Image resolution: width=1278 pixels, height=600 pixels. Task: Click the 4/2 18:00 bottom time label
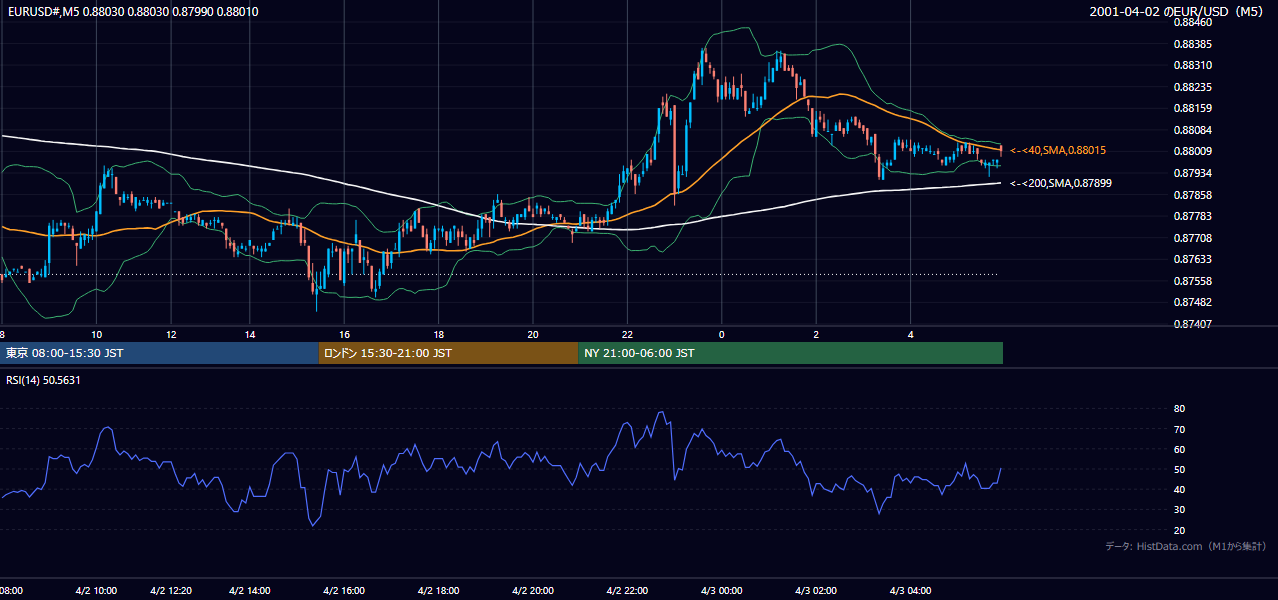click(438, 590)
